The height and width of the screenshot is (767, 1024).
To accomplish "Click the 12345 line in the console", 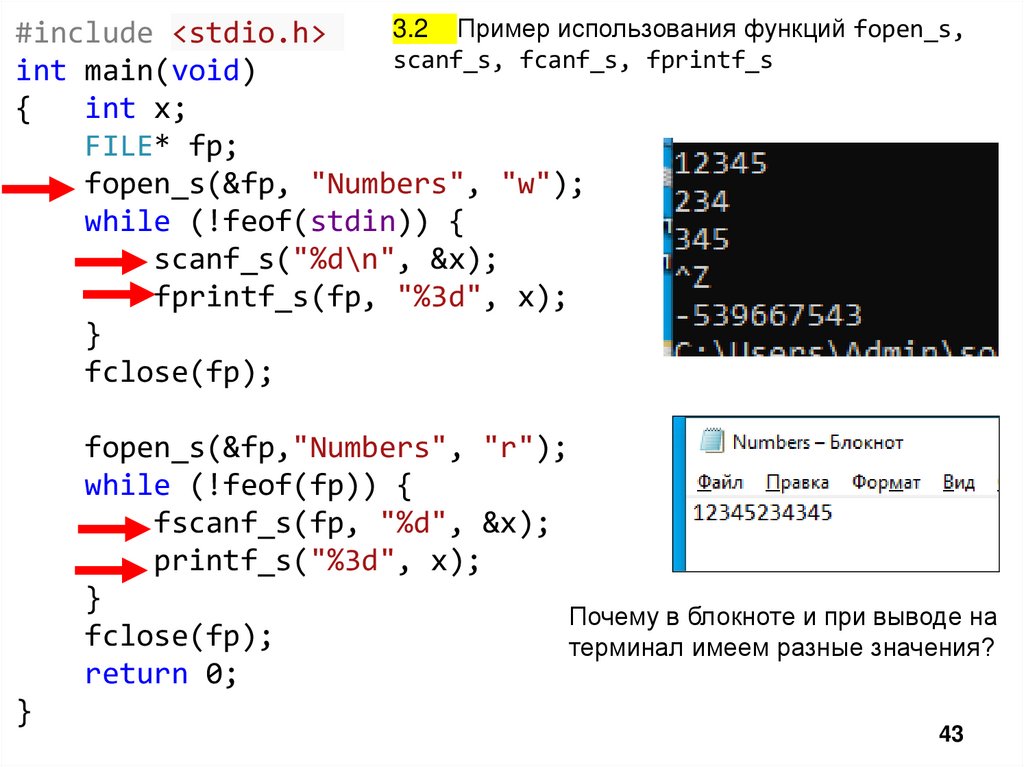I will point(720,163).
